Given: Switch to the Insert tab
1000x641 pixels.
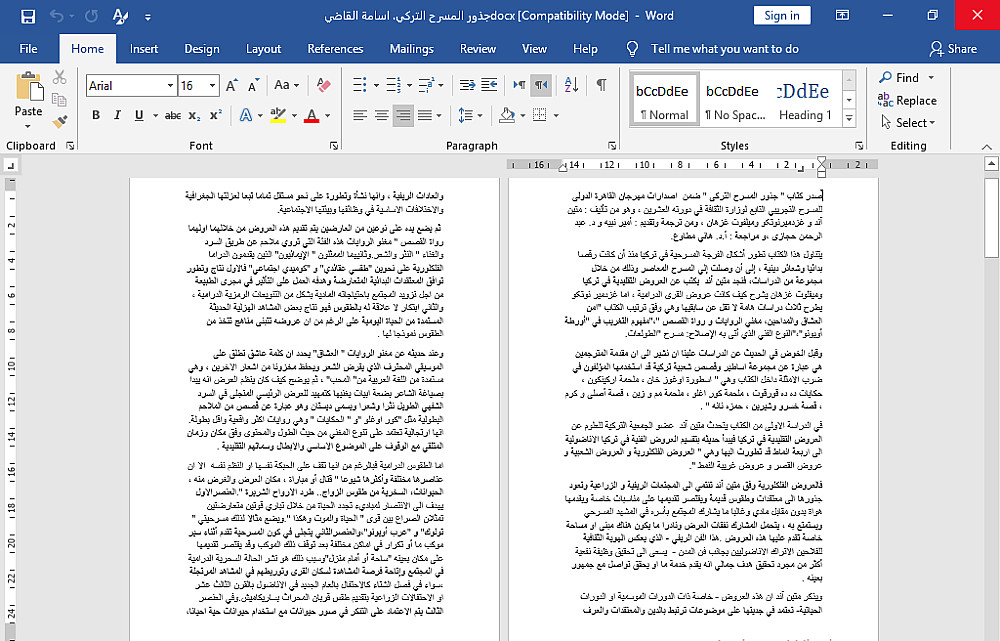Looking at the screenshot, I should point(143,48).
